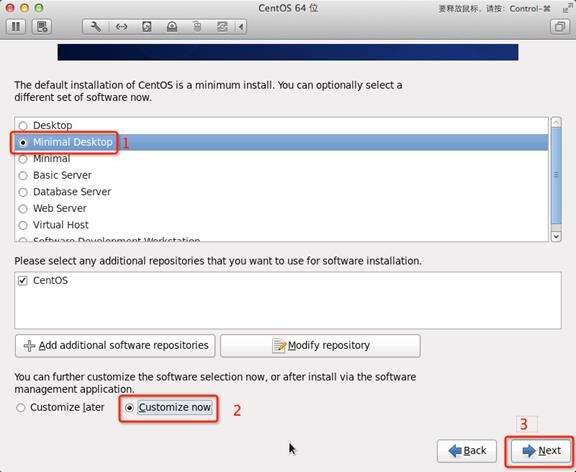Click Add additional software repositories
The image size is (576, 472).
tap(115, 346)
